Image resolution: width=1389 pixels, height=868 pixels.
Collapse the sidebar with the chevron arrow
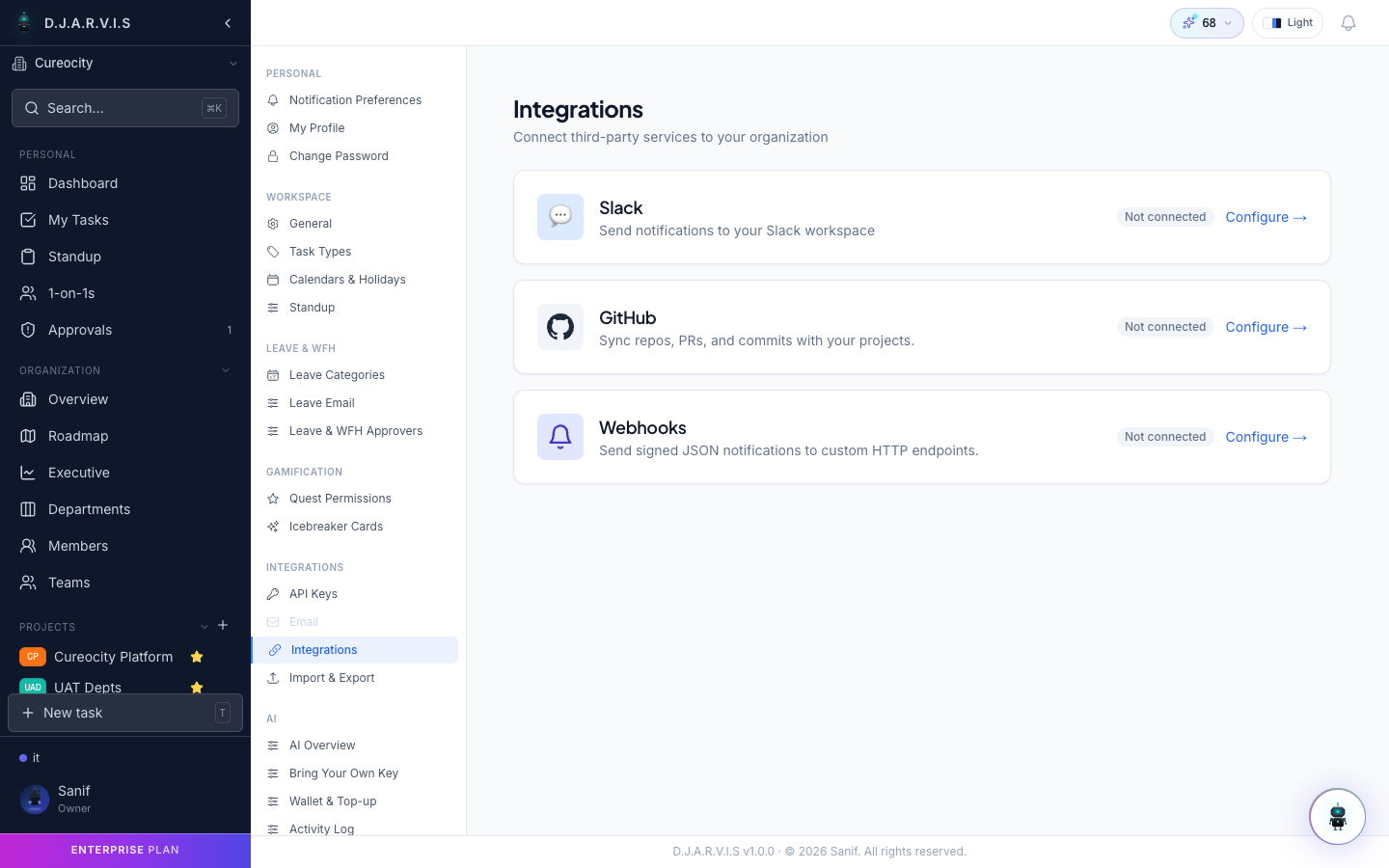pyautogui.click(x=228, y=23)
